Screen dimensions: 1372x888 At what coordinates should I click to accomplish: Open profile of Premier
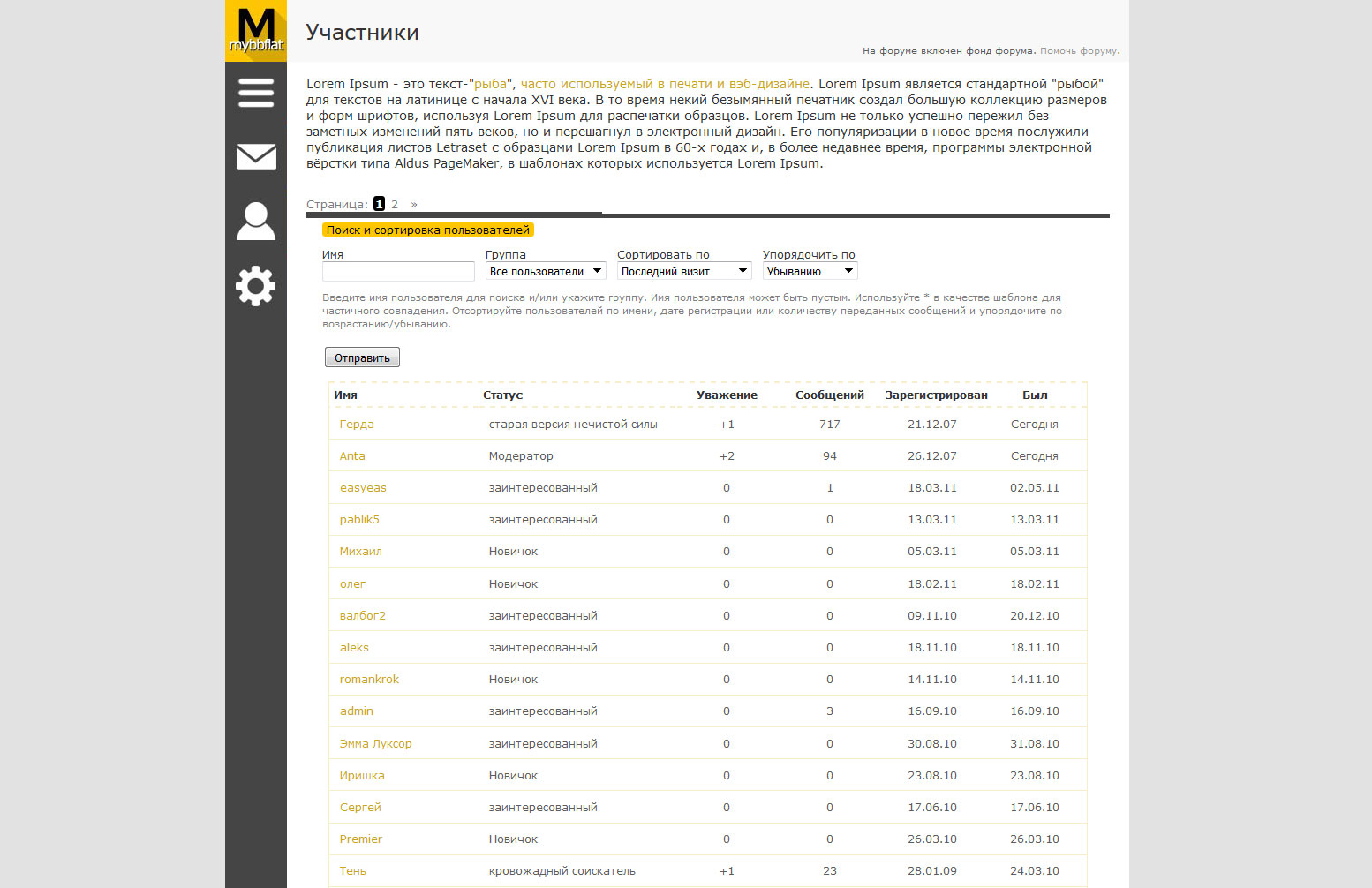click(x=361, y=839)
